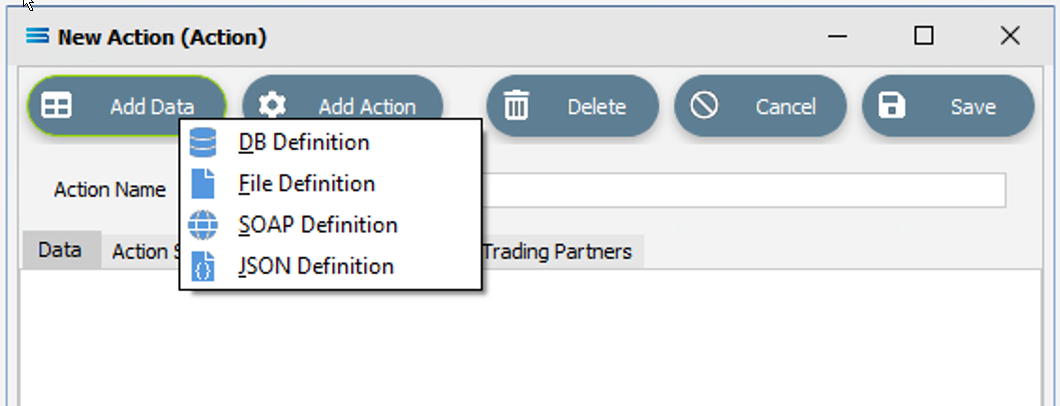Collapse the Add Data dropdown button
The height and width of the screenshot is (406, 1060).
pos(126,106)
